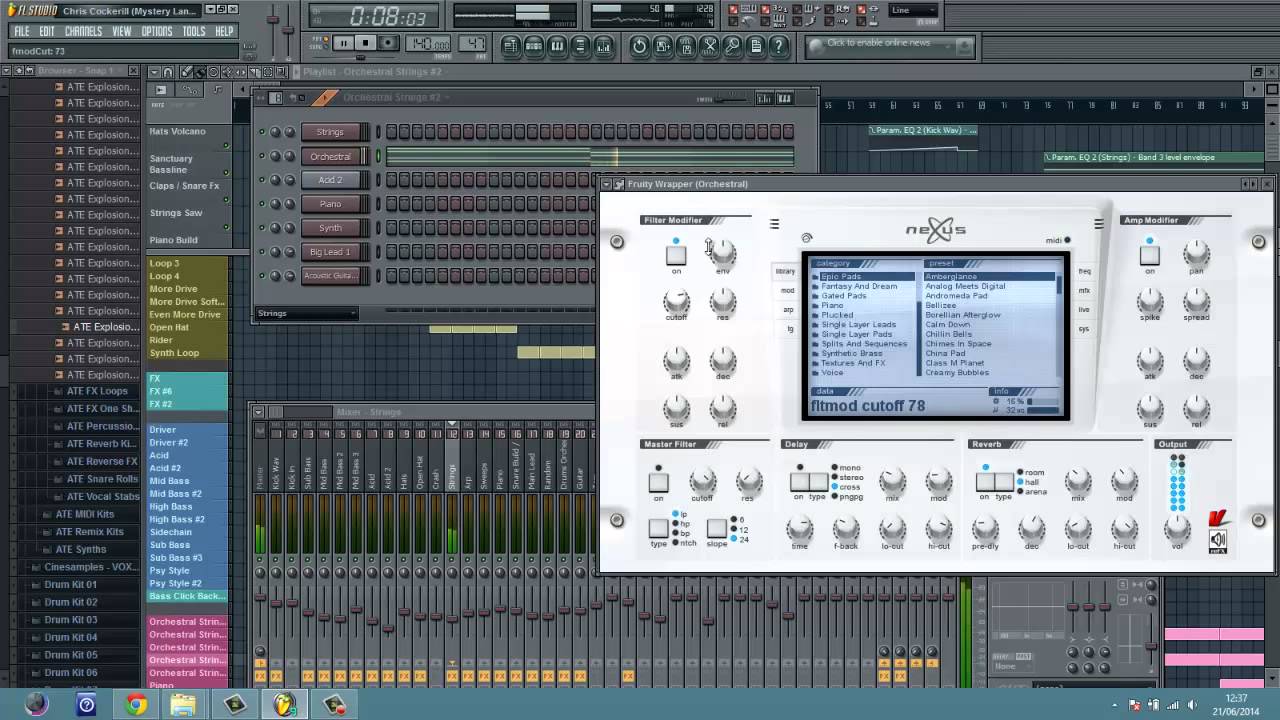Click the tempo display showing 140
Viewport: 1280px width, 720px height.
point(430,44)
